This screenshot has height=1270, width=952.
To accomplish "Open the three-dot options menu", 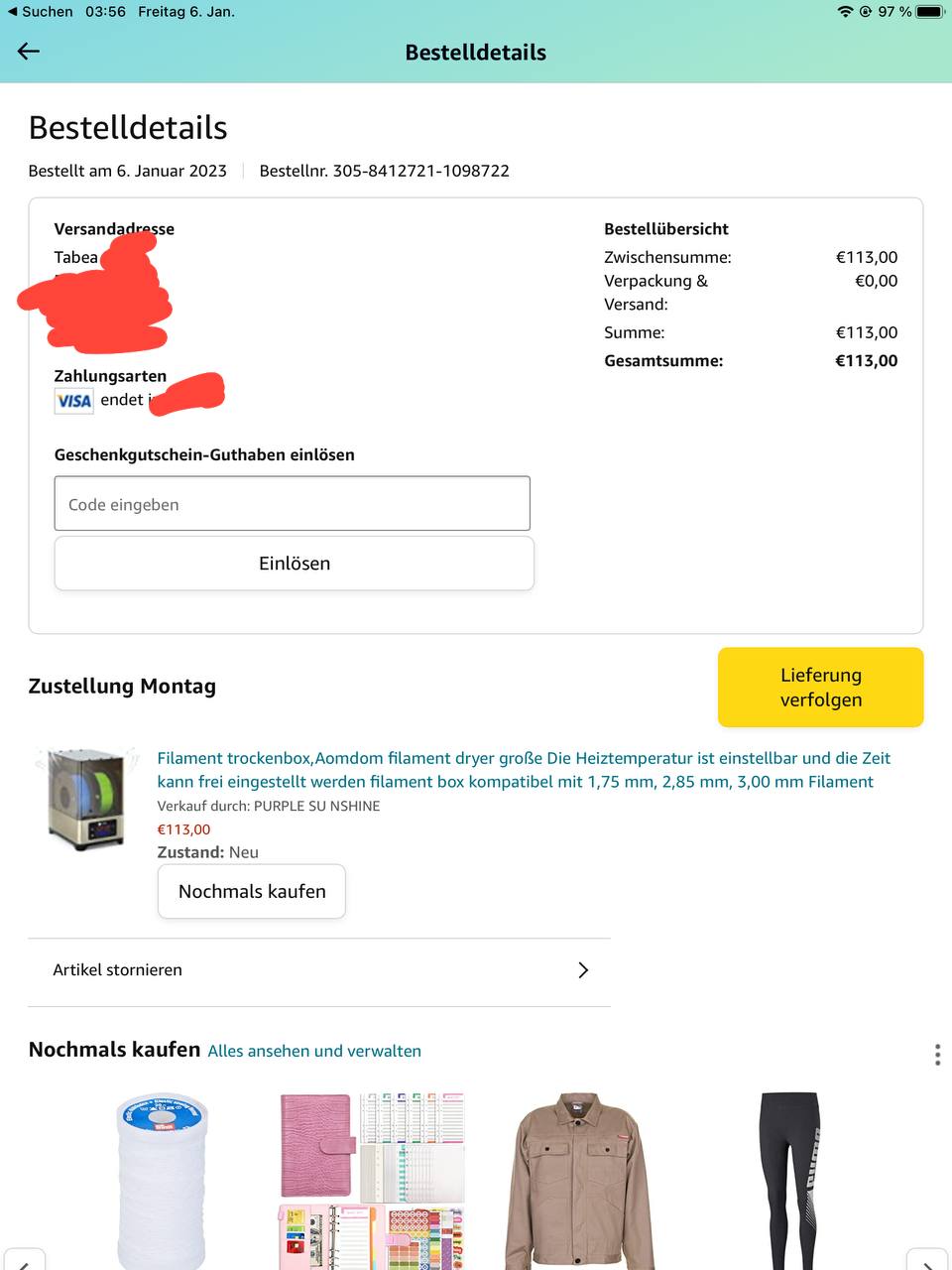I will pyautogui.click(x=937, y=1054).
